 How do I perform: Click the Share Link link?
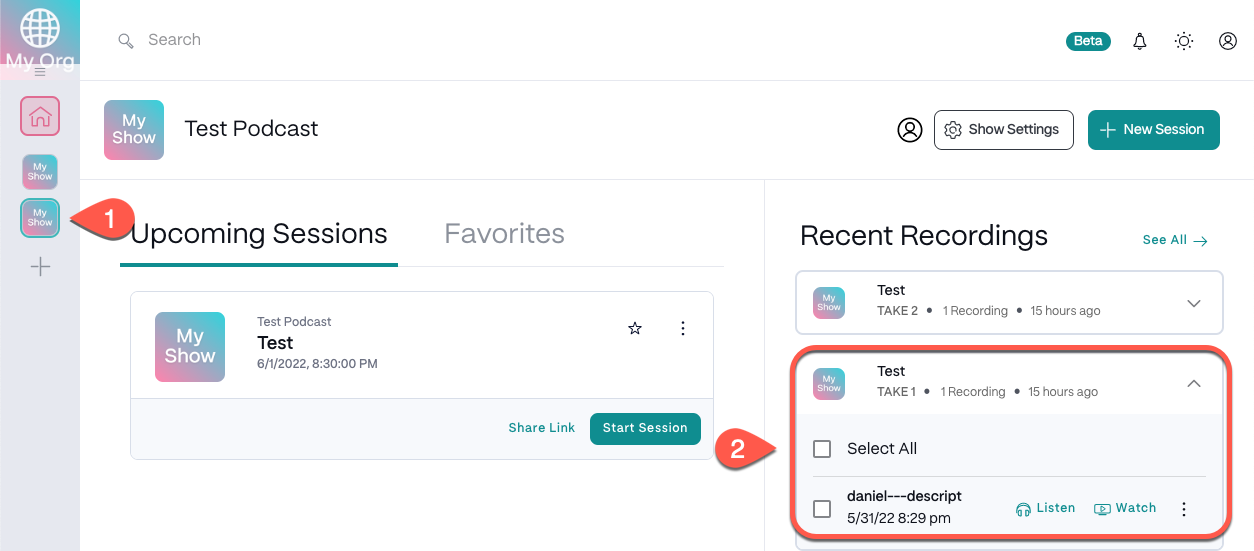541,428
